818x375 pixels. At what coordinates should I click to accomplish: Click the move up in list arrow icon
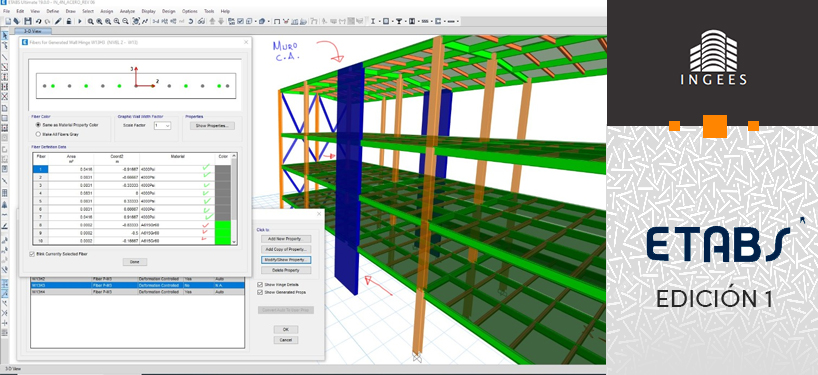click(x=211, y=21)
